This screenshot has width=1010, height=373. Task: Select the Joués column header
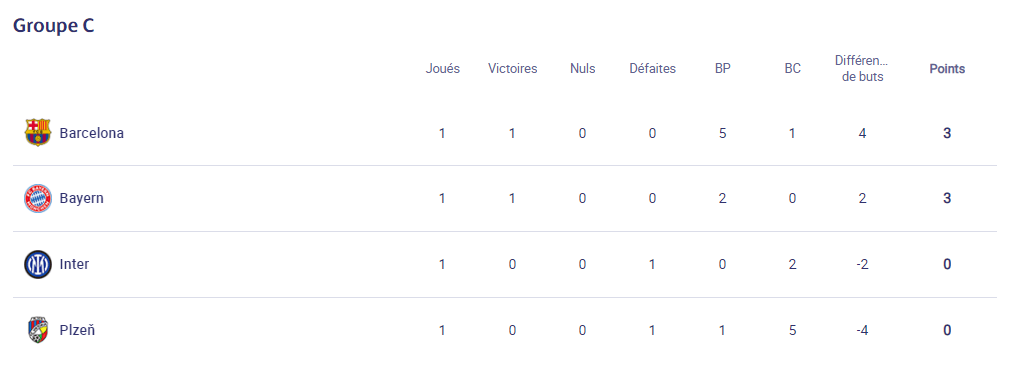pos(443,68)
